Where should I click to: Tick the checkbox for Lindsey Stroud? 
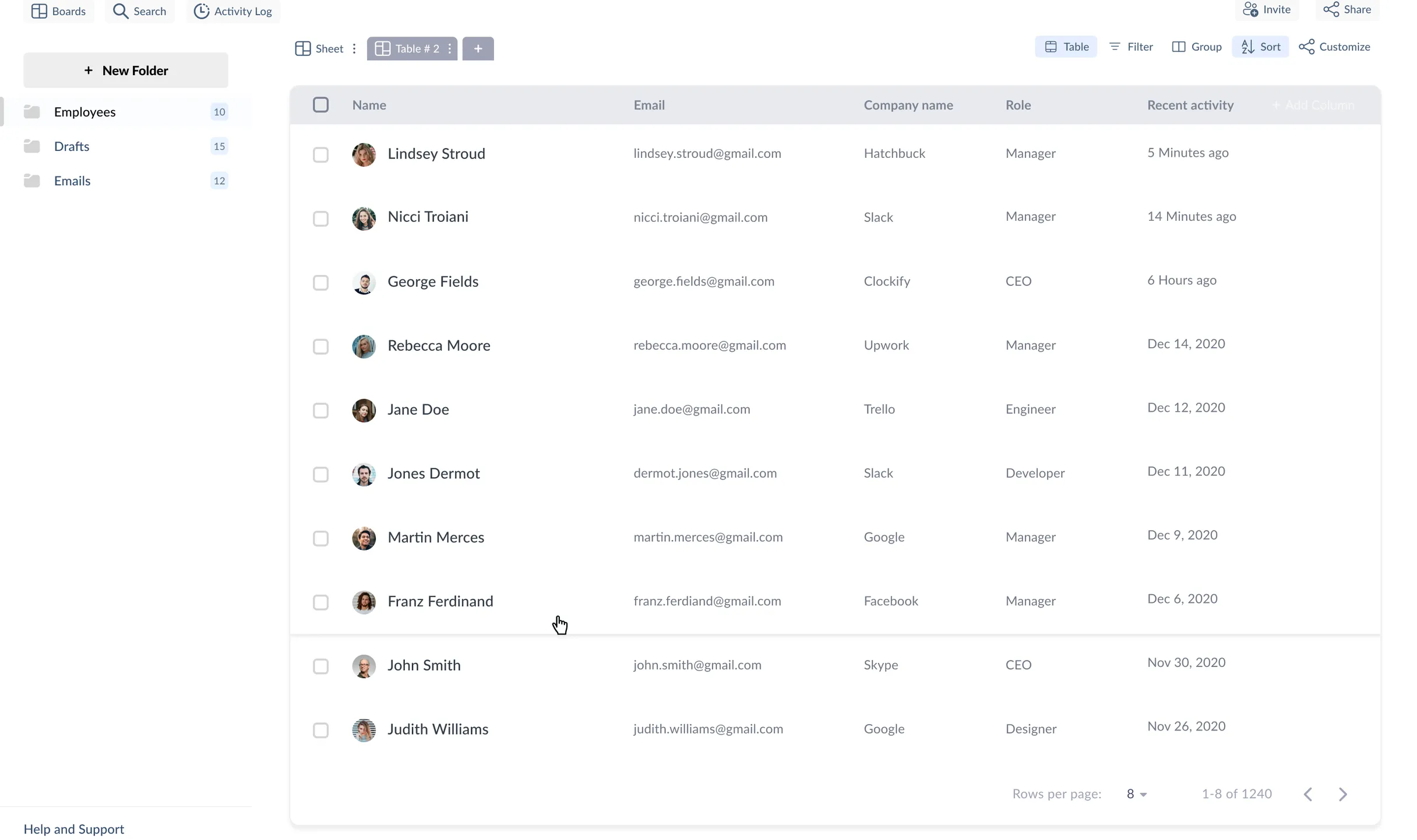[x=320, y=155]
